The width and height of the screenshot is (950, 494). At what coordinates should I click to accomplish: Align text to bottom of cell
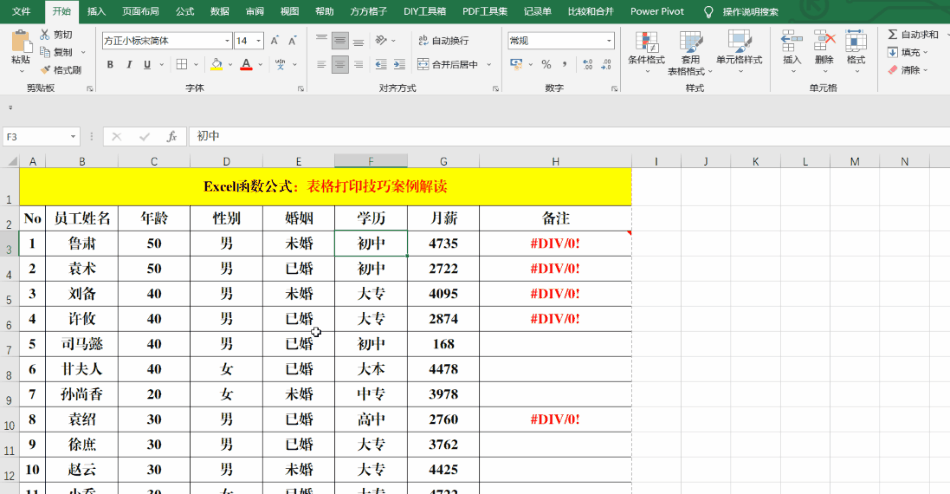359,41
